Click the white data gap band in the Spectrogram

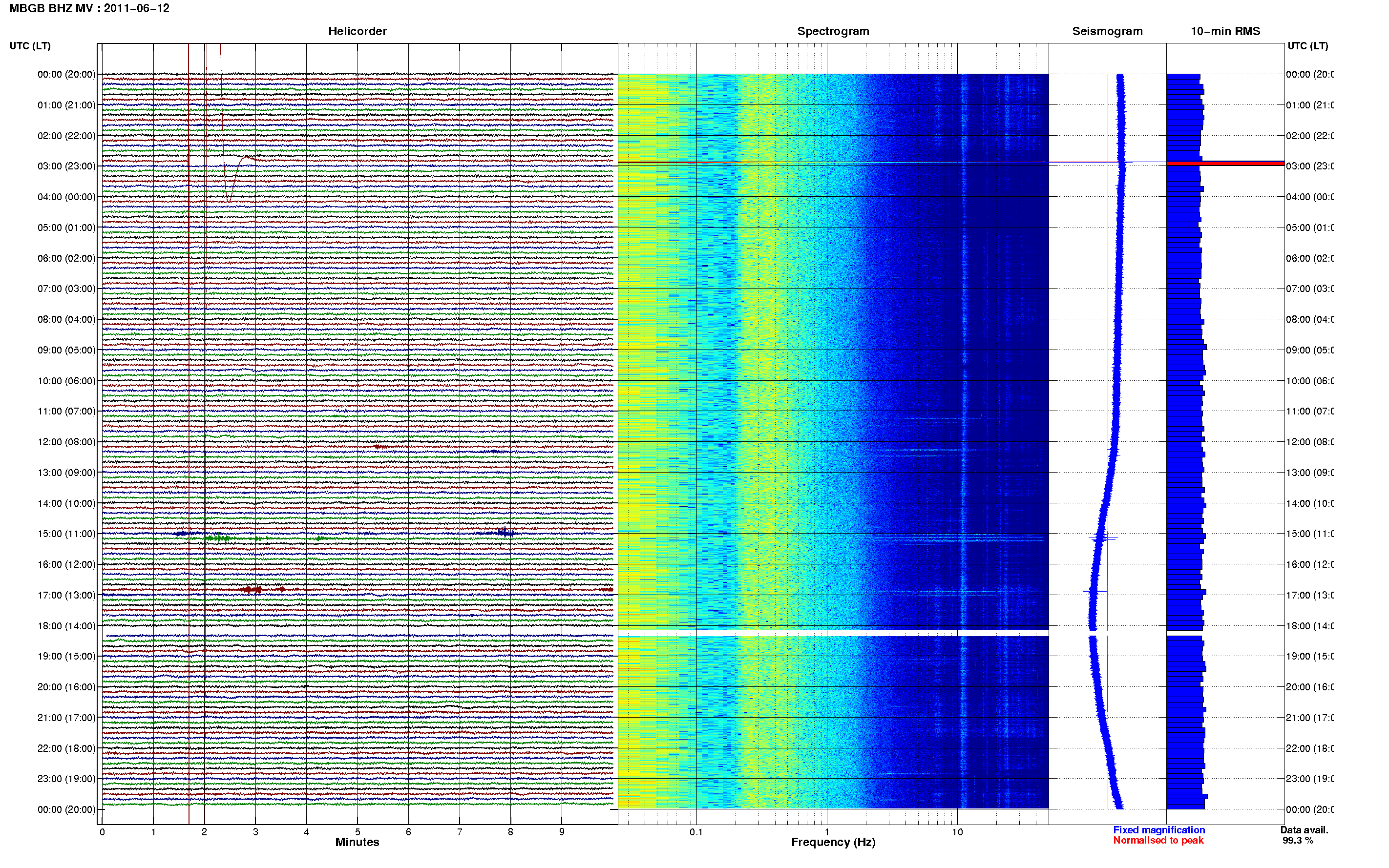click(x=833, y=633)
